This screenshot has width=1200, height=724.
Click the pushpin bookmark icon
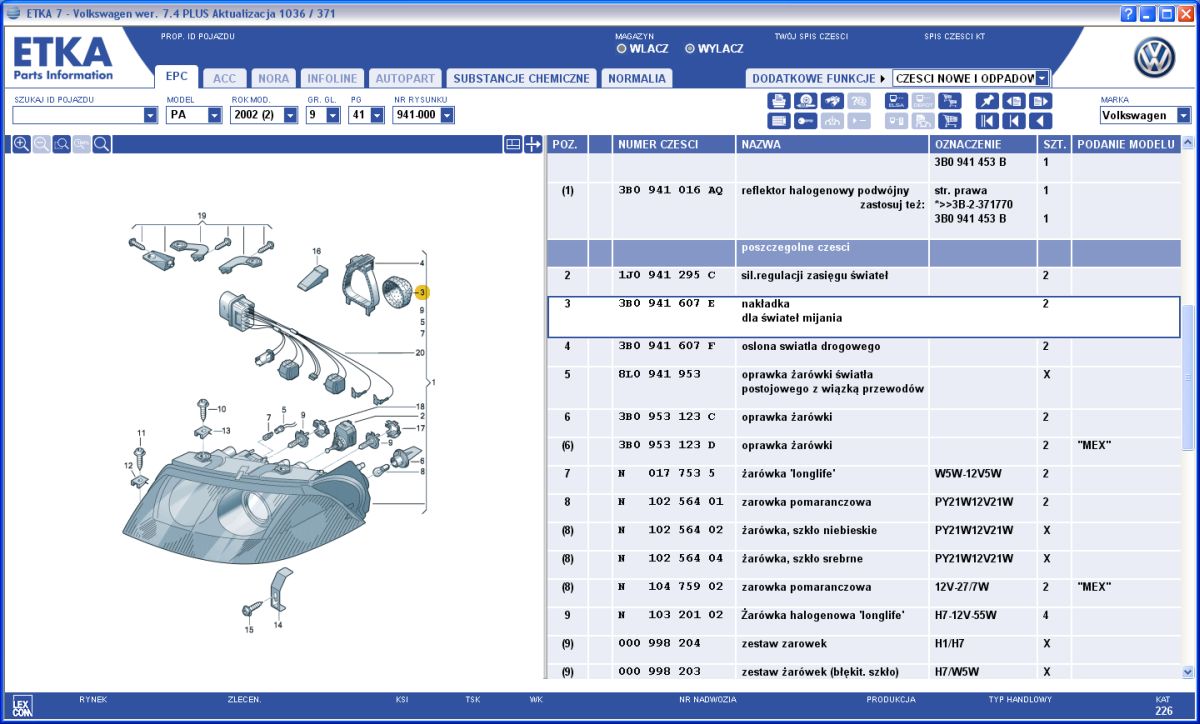[987, 101]
